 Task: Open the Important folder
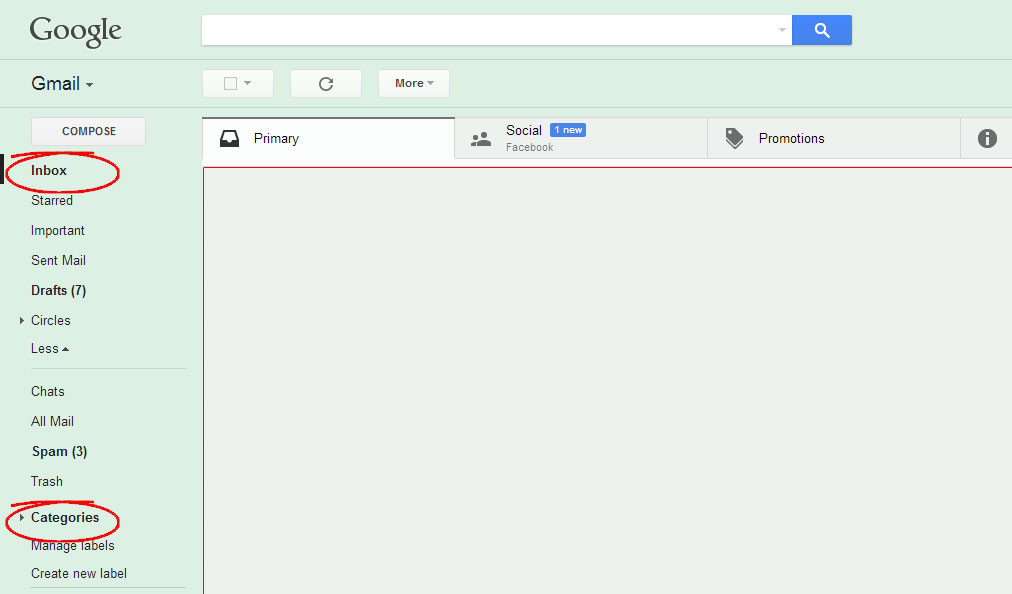(57, 230)
